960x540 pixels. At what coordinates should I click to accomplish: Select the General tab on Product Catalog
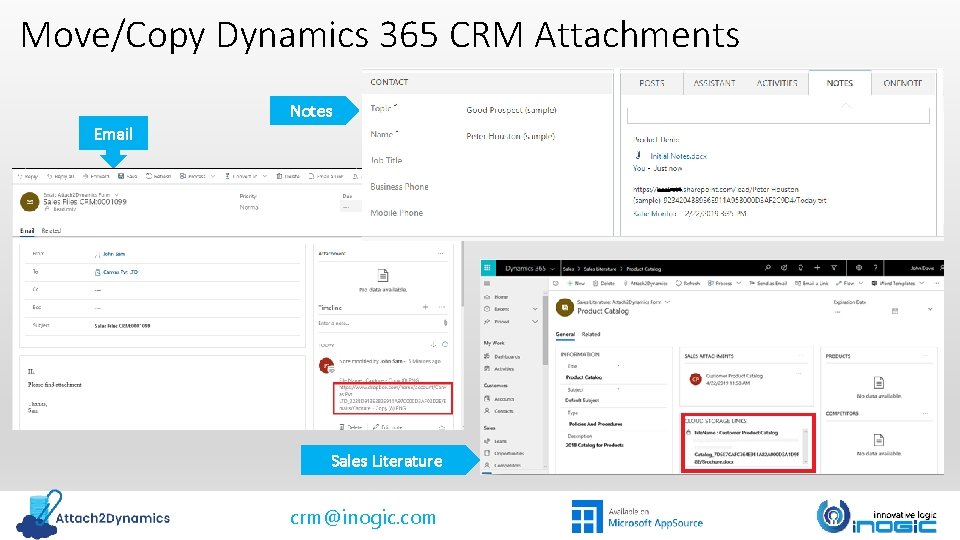[x=564, y=334]
